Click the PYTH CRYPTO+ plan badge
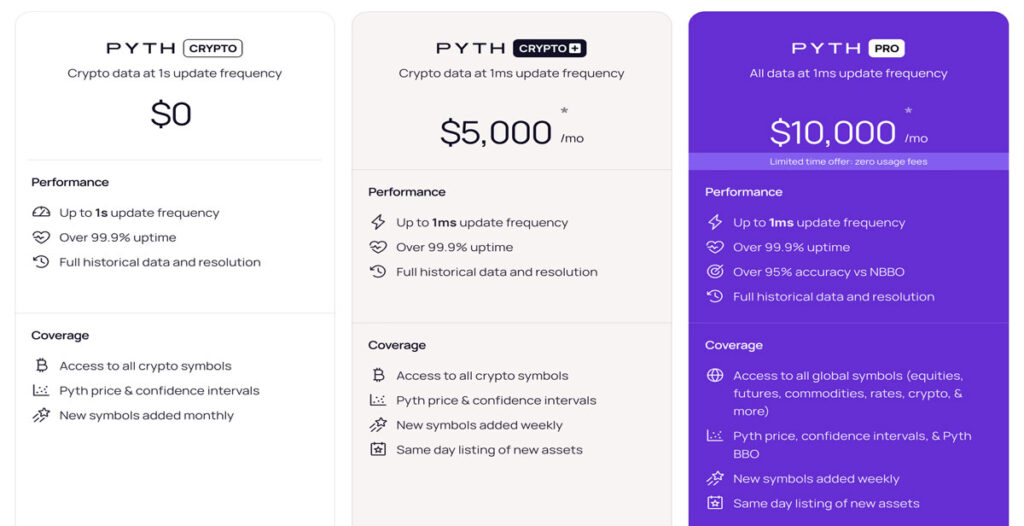 pyautogui.click(x=549, y=48)
